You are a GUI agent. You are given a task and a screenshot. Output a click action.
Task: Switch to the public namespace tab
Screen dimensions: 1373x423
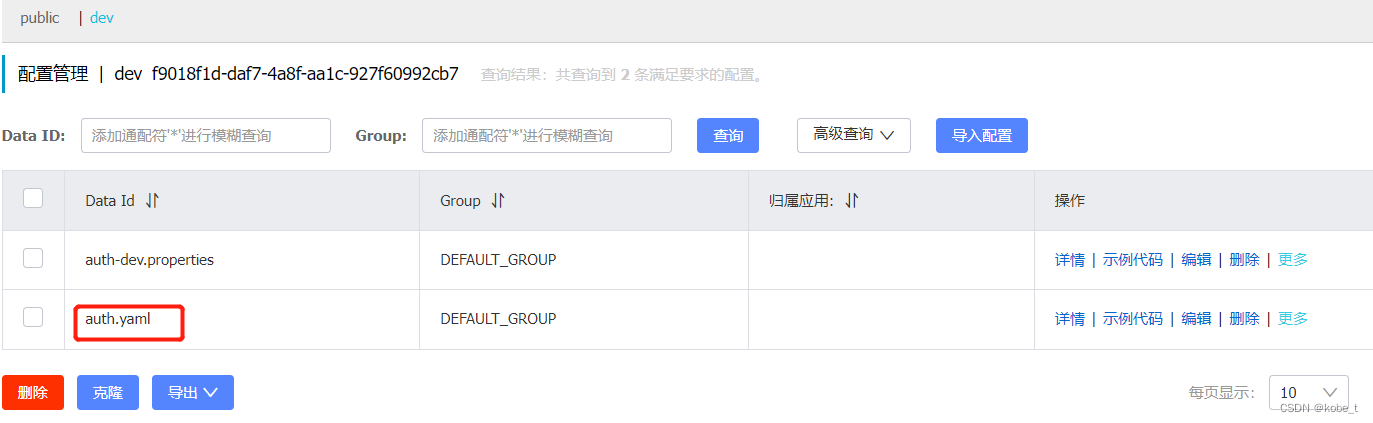click(39, 18)
